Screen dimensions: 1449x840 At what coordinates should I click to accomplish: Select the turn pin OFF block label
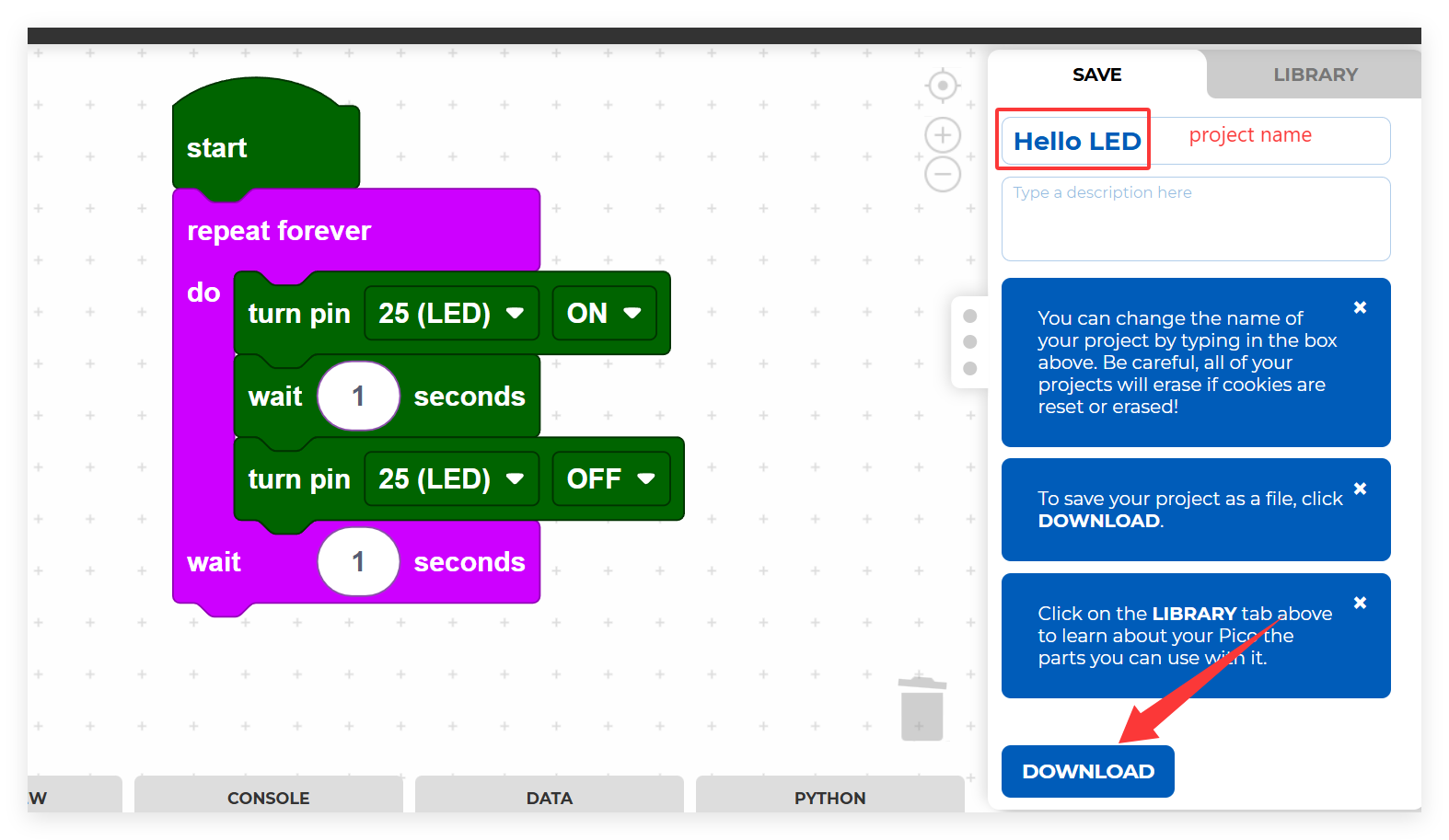299,479
